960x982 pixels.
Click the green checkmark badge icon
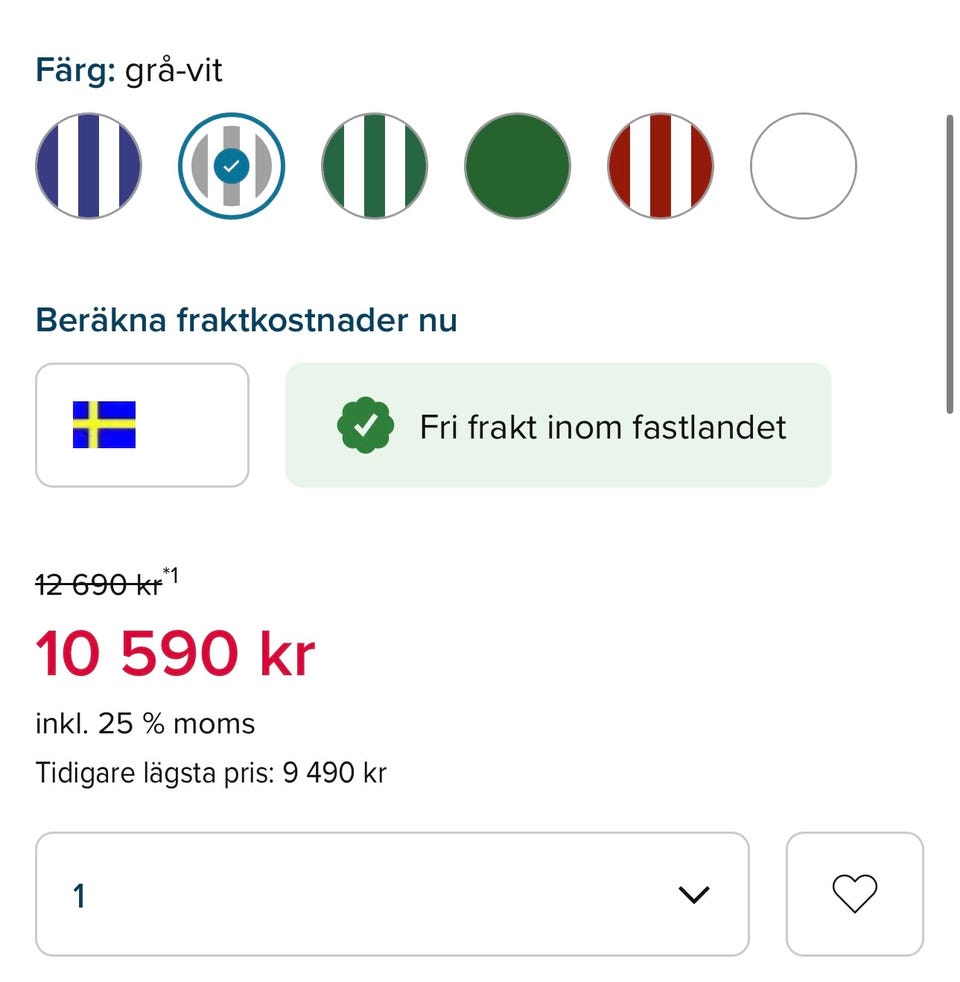coord(365,426)
